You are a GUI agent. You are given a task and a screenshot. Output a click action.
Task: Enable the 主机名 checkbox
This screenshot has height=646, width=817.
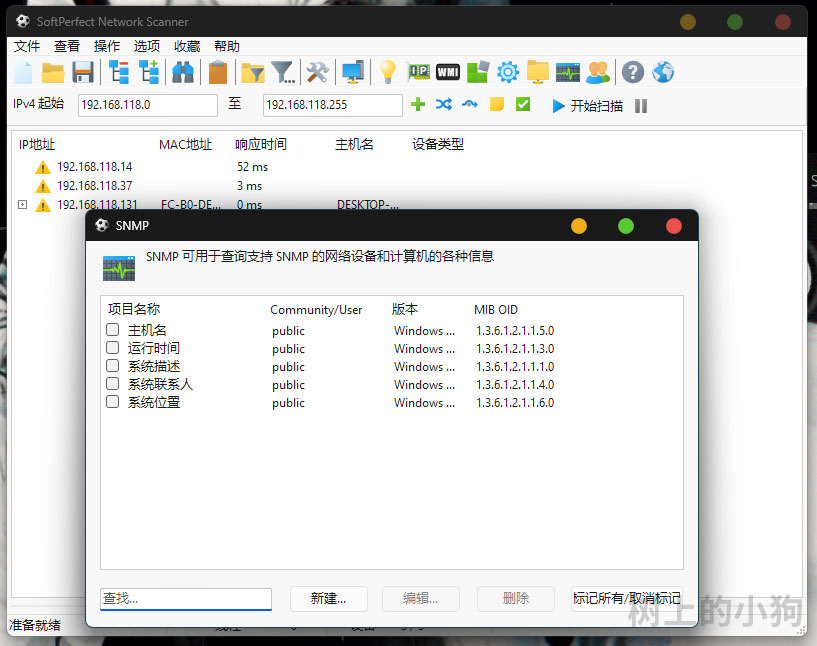113,330
